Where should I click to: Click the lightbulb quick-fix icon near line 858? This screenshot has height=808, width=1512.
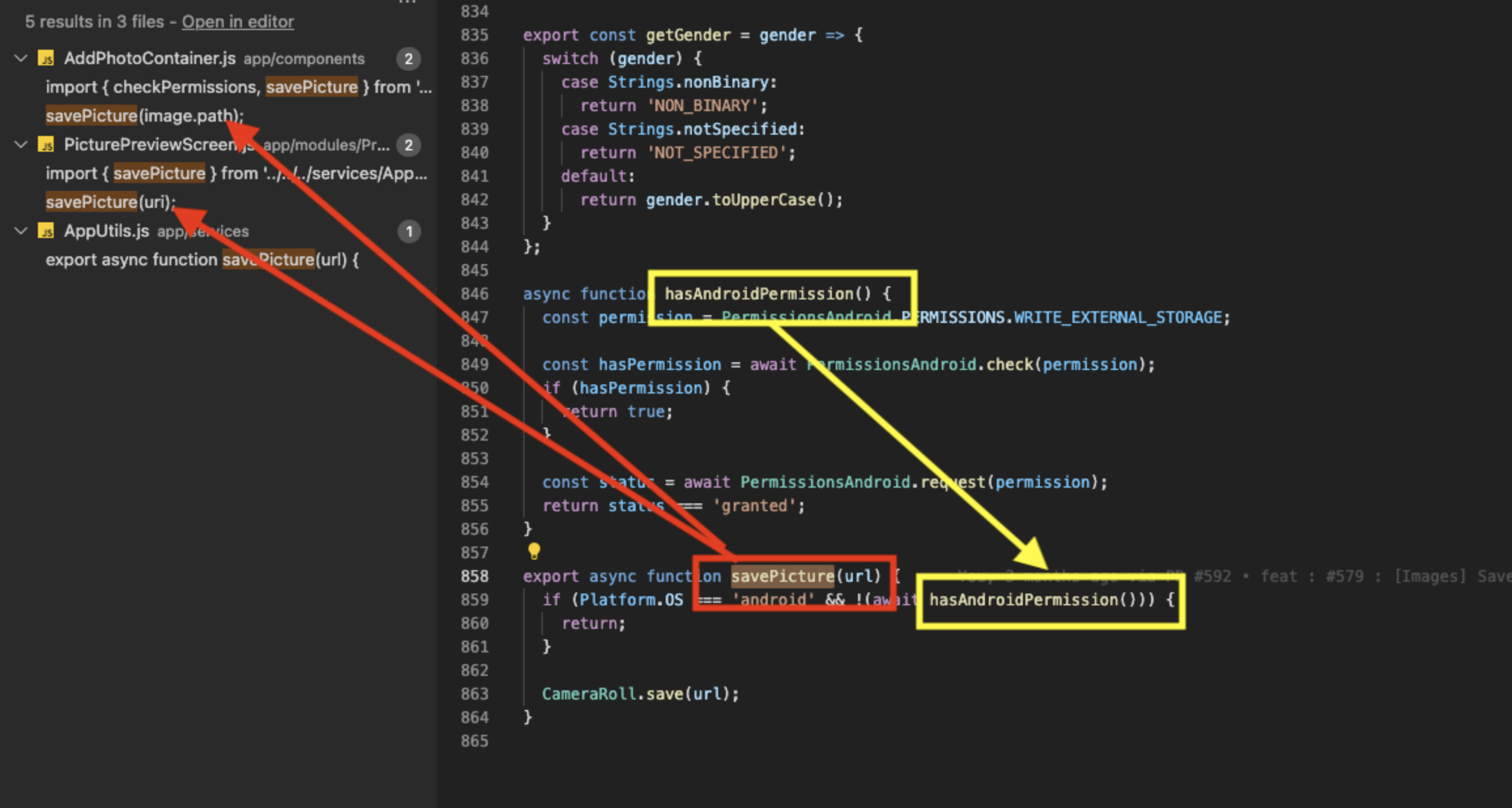tap(535, 552)
